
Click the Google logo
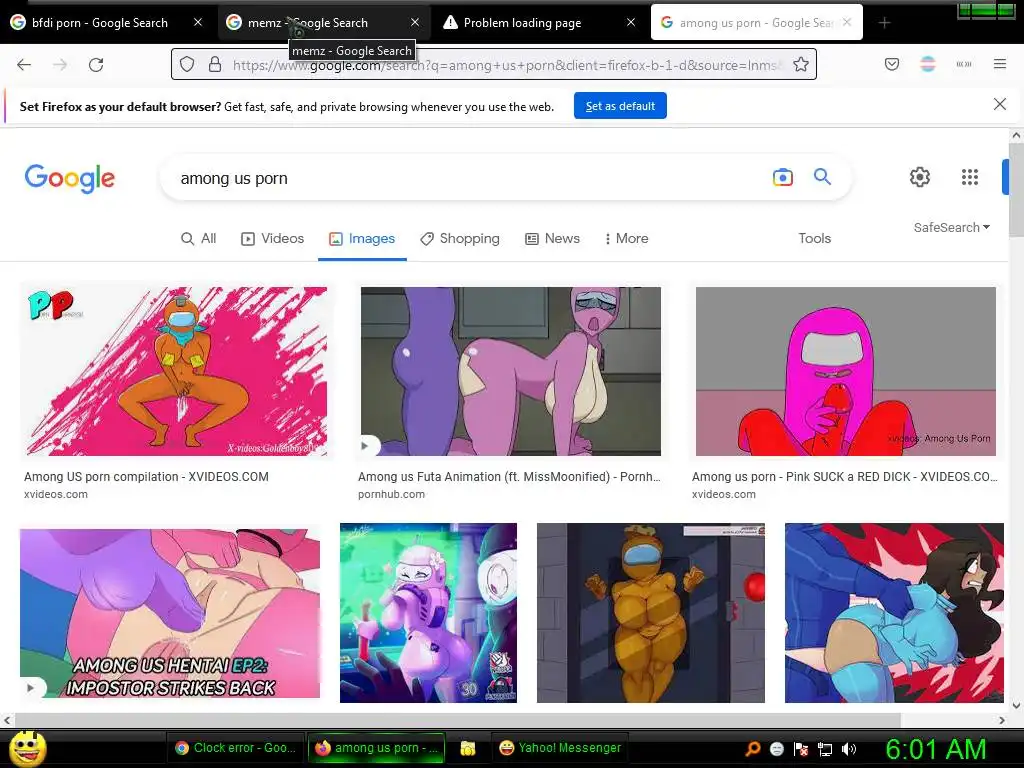pos(70,178)
